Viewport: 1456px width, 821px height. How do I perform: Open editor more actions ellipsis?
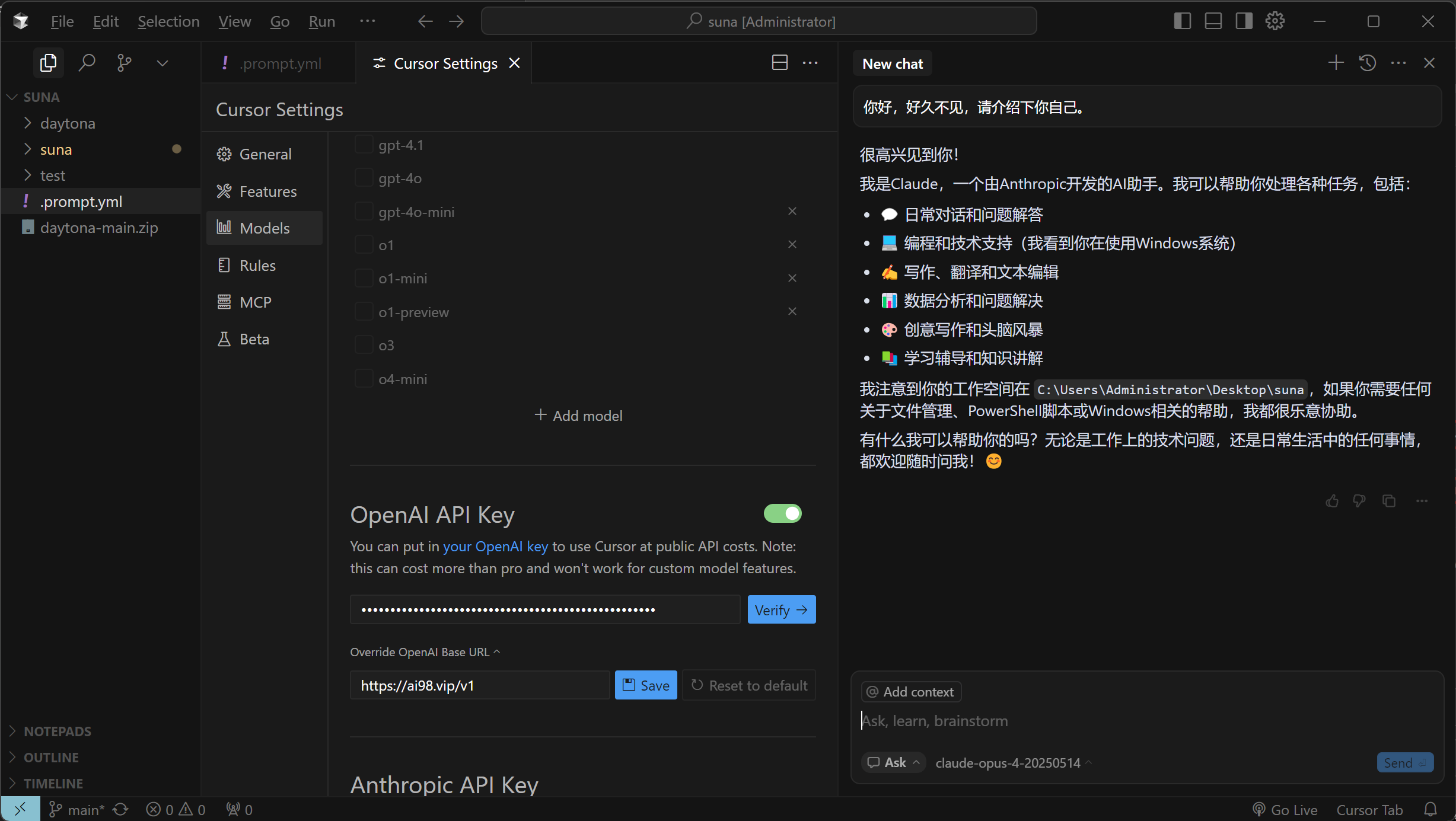pyautogui.click(x=810, y=63)
